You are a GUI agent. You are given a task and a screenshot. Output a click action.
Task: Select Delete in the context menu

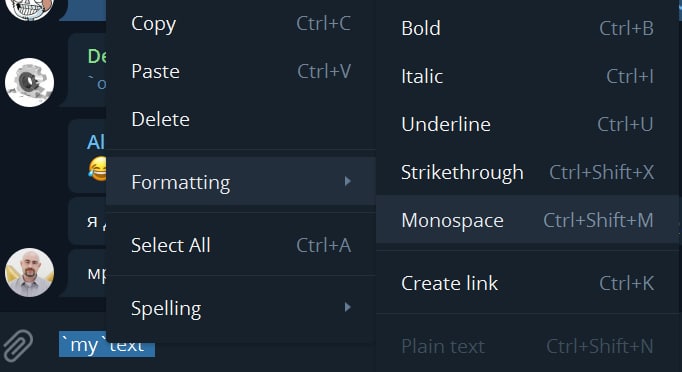coord(241,119)
